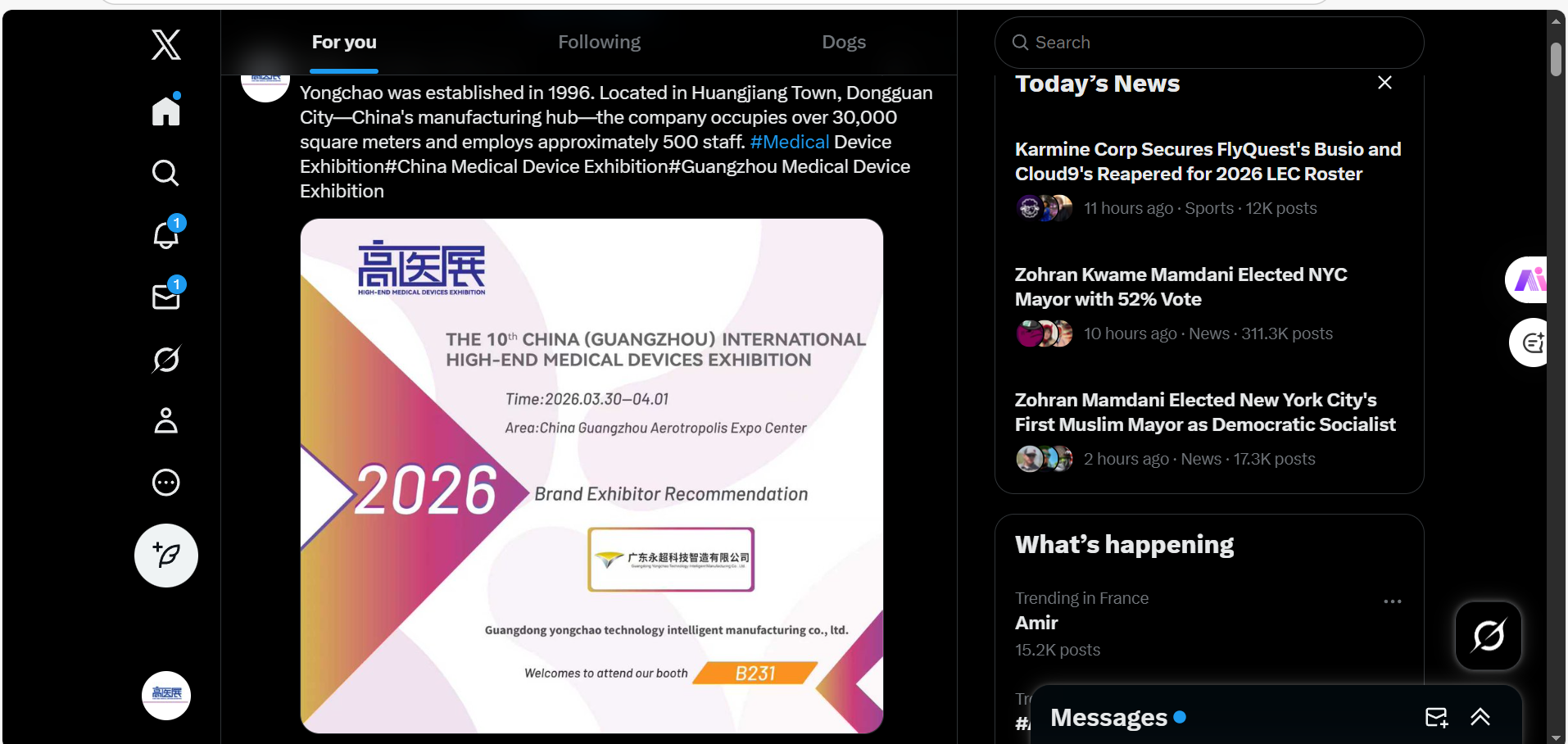Open more options for Amir trend
The image size is (1568, 744).
click(1393, 601)
